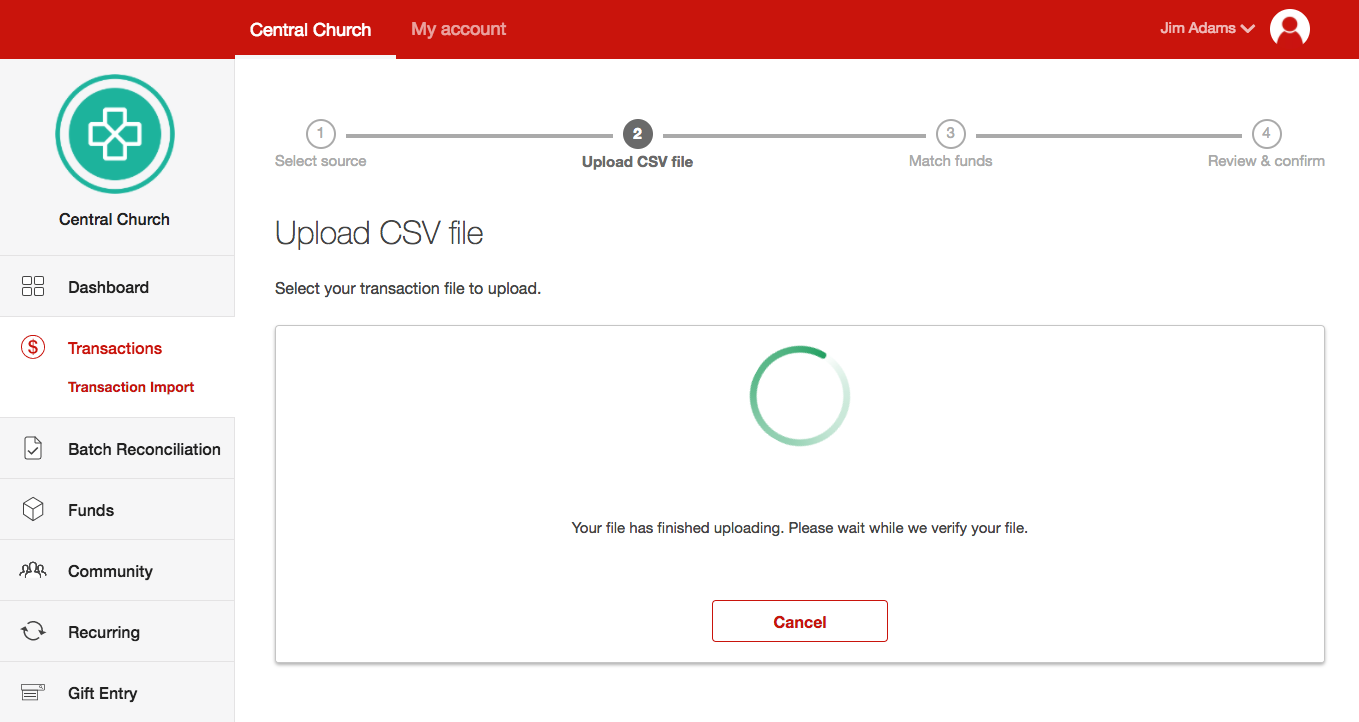Click the user avatar icon

pyautogui.click(x=1289, y=29)
